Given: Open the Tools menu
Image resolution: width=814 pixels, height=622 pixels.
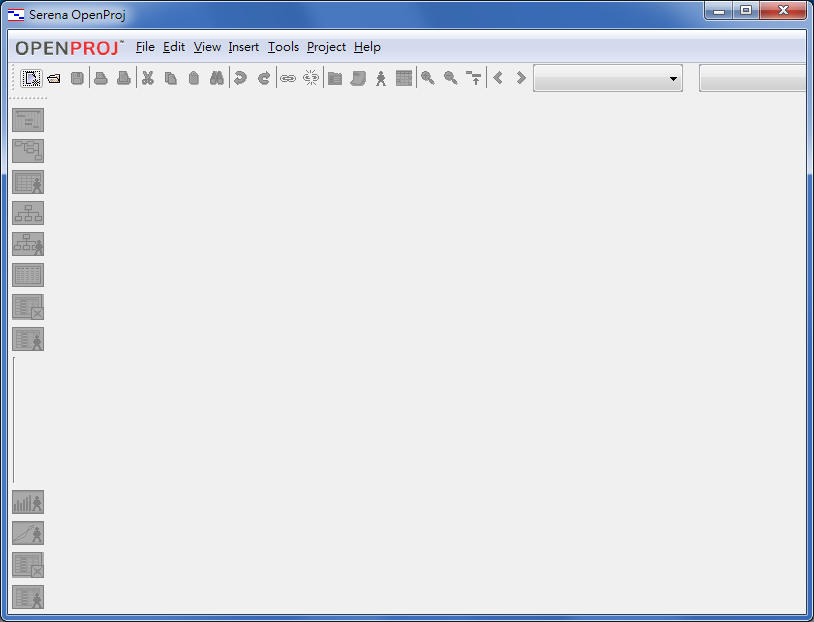Looking at the screenshot, I should [x=283, y=47].
